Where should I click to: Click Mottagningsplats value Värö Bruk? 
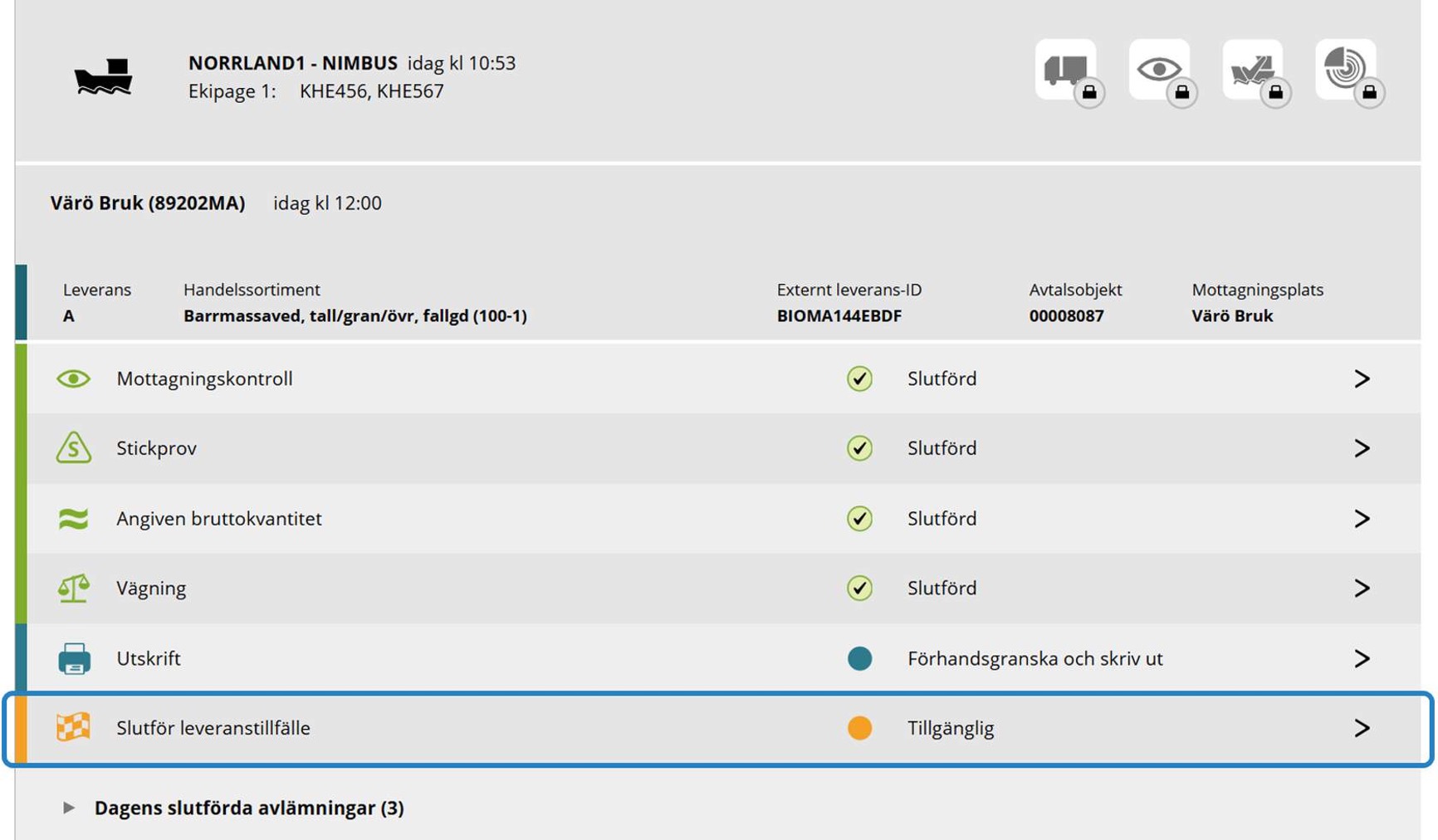click(1232, 316)
